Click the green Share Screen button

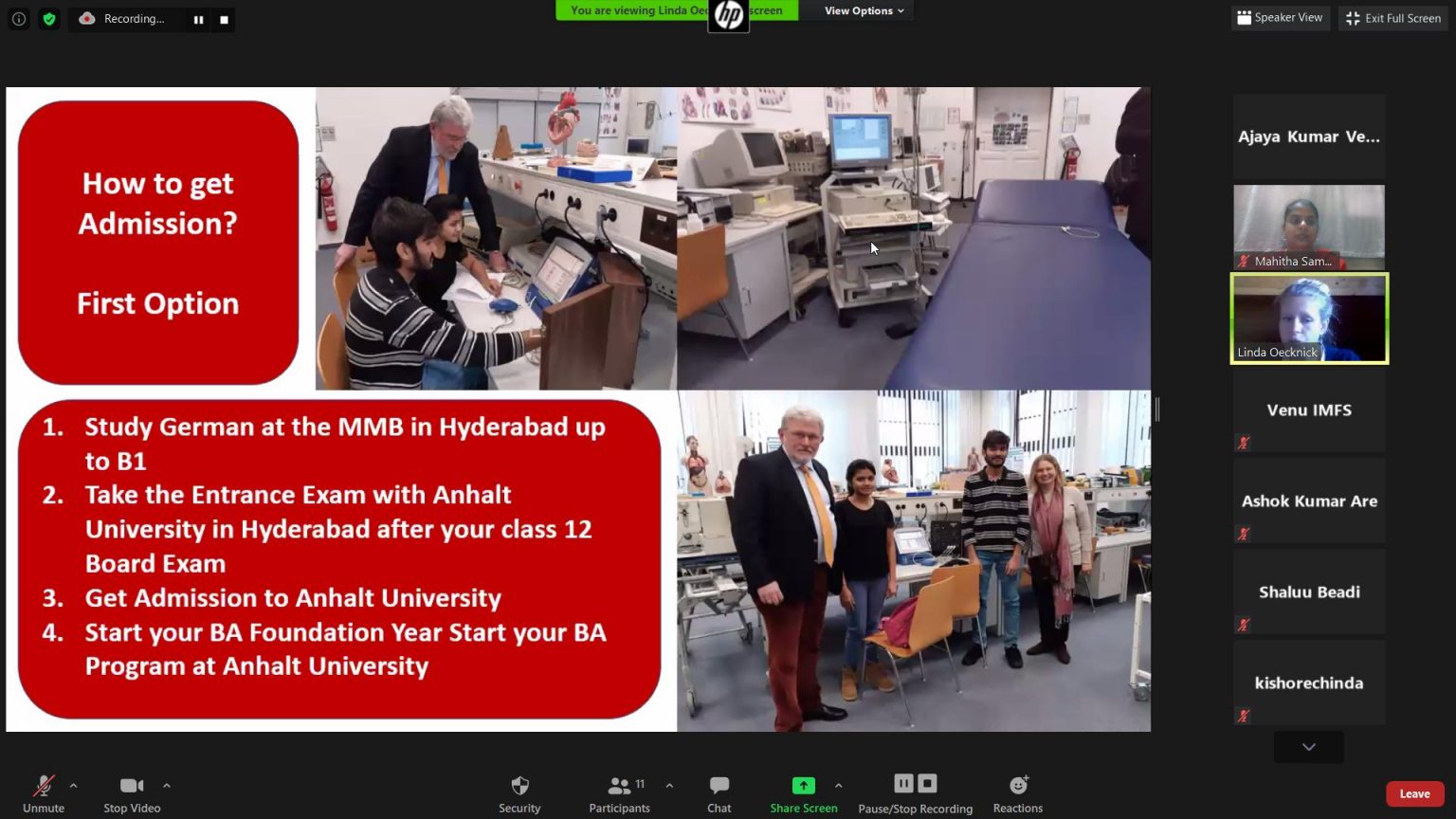[804, 793]
